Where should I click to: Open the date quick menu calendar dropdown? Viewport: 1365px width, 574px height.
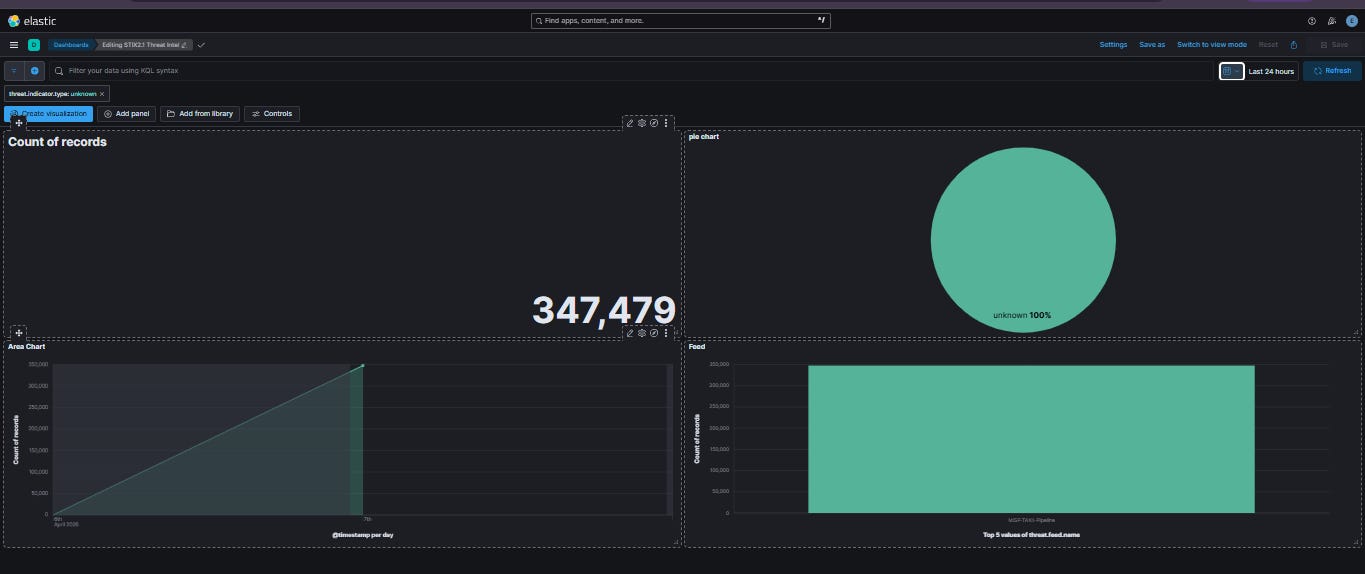pos(1231,71)
